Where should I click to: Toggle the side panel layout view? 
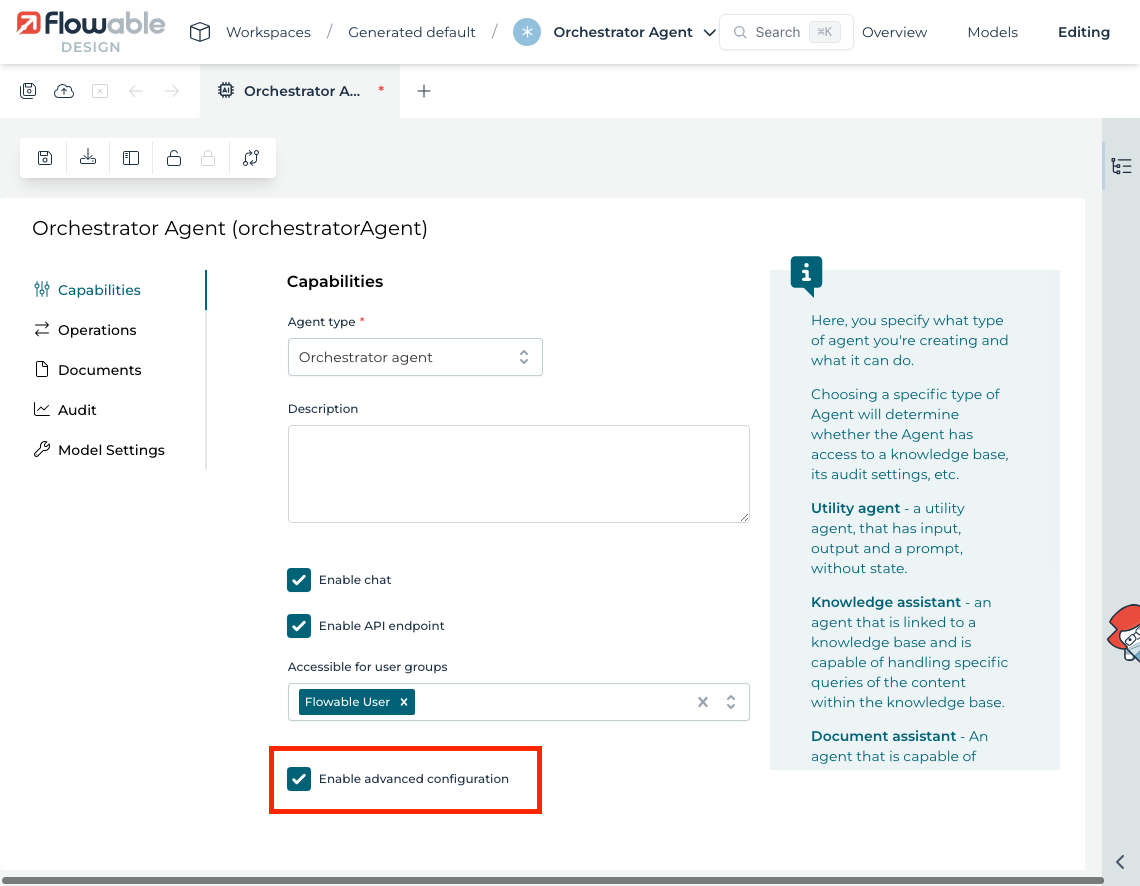coord(130,157)
